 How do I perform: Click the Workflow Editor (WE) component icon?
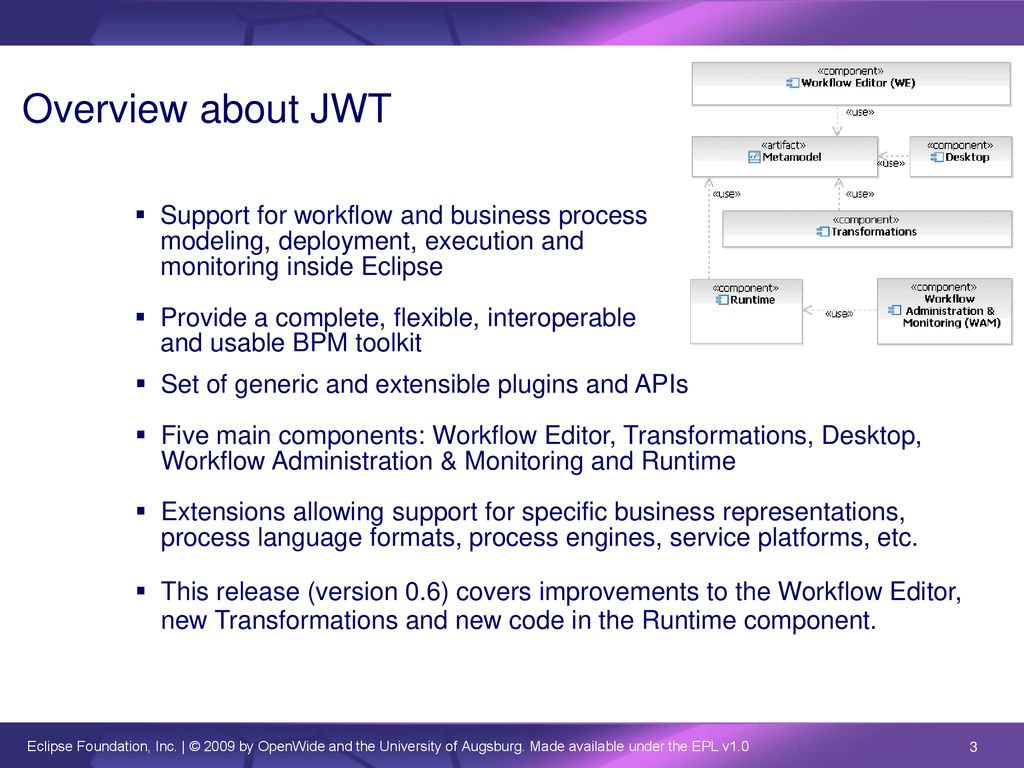point(792,83)
